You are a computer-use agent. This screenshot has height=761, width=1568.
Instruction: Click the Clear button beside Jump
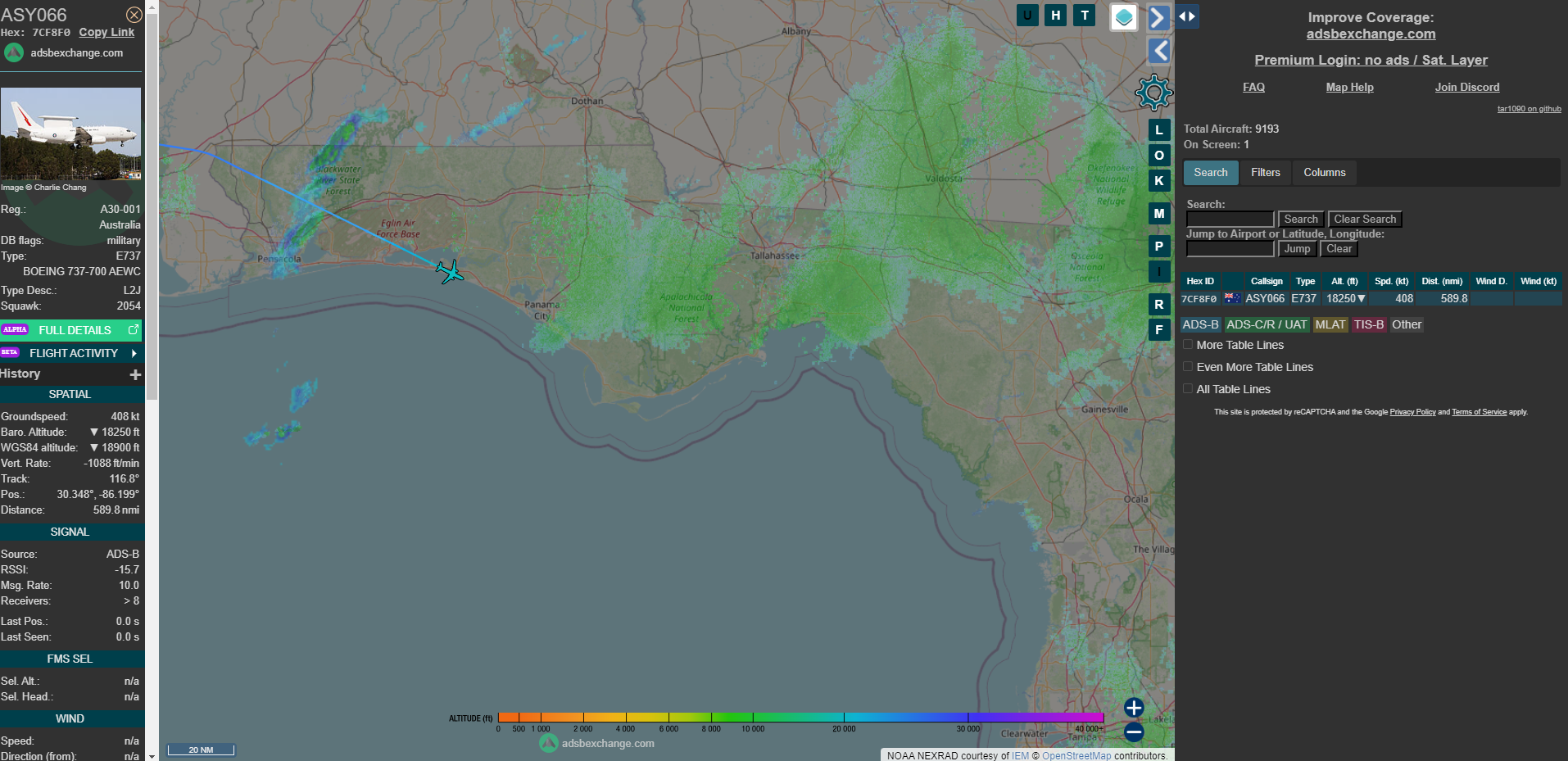[1339, 249]
